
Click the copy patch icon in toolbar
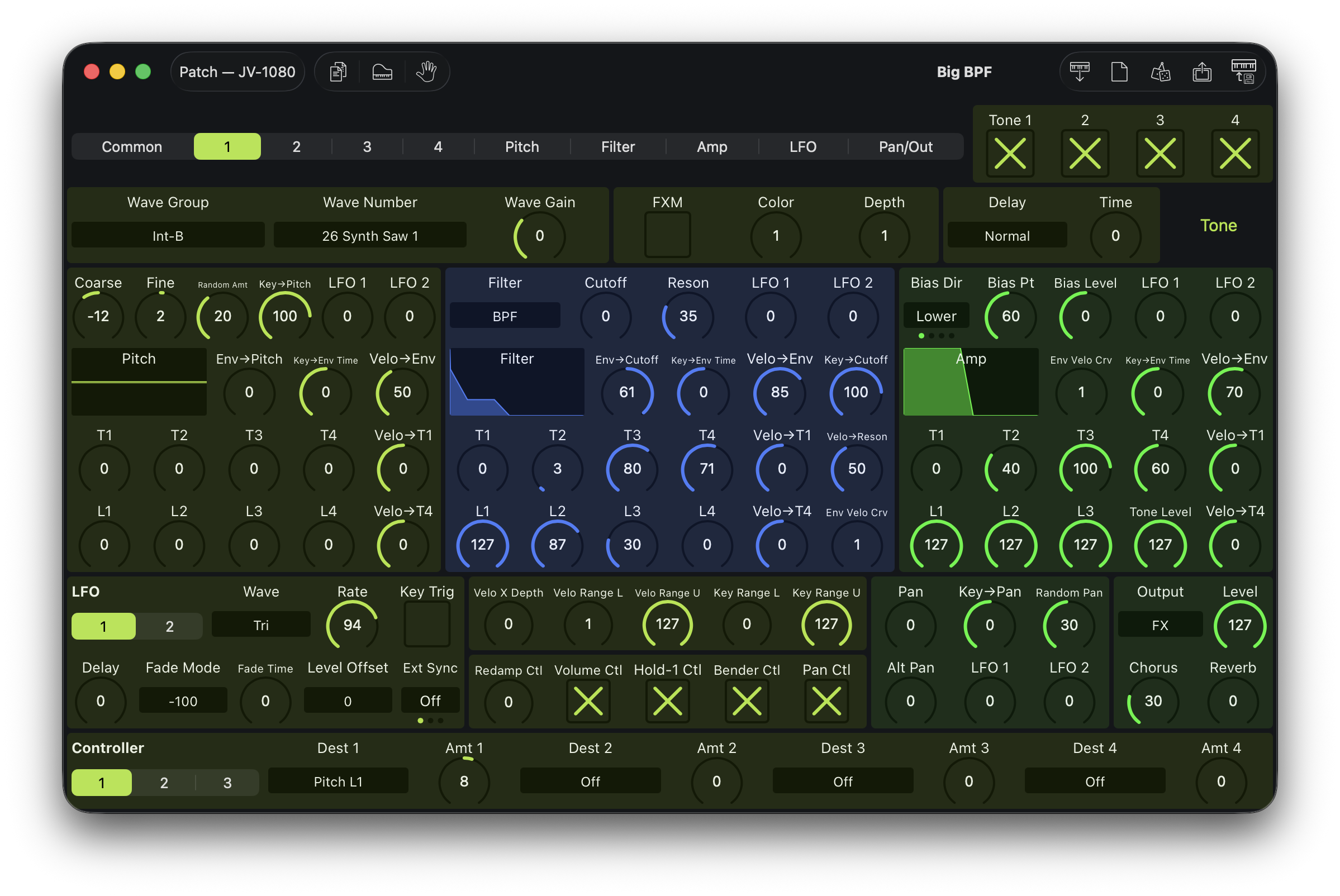(338, 72)
